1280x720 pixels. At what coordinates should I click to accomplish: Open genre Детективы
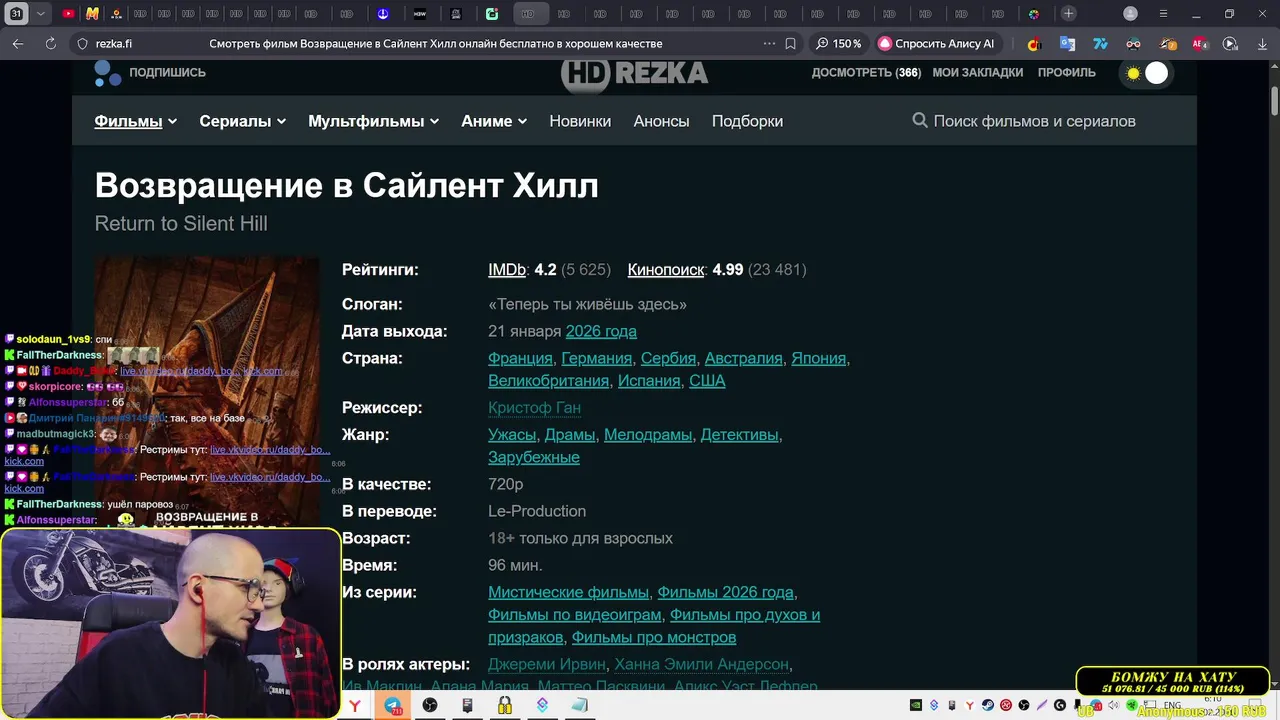click(739, 435)
